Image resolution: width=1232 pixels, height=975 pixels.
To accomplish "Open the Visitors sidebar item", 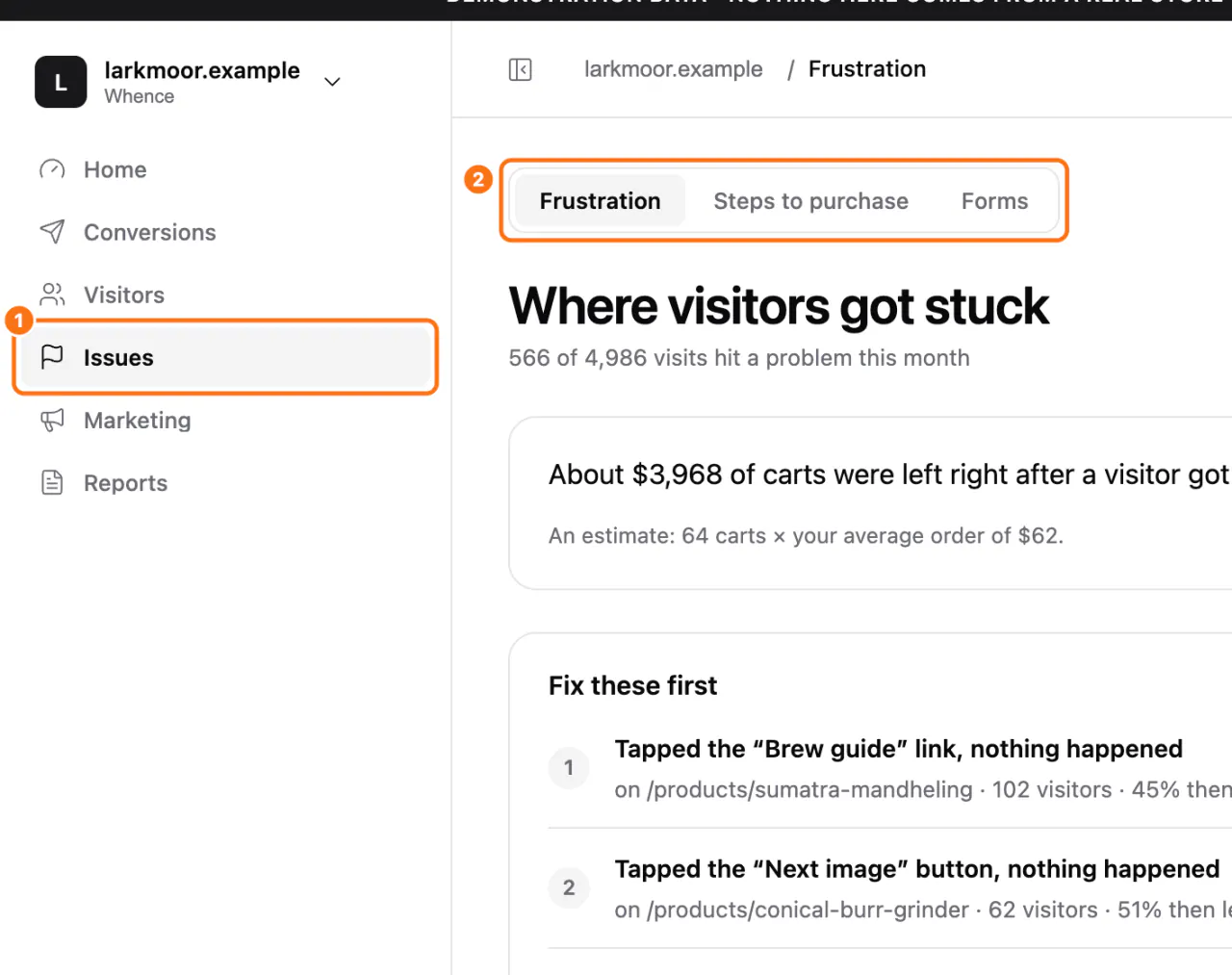I will point(225,295).
